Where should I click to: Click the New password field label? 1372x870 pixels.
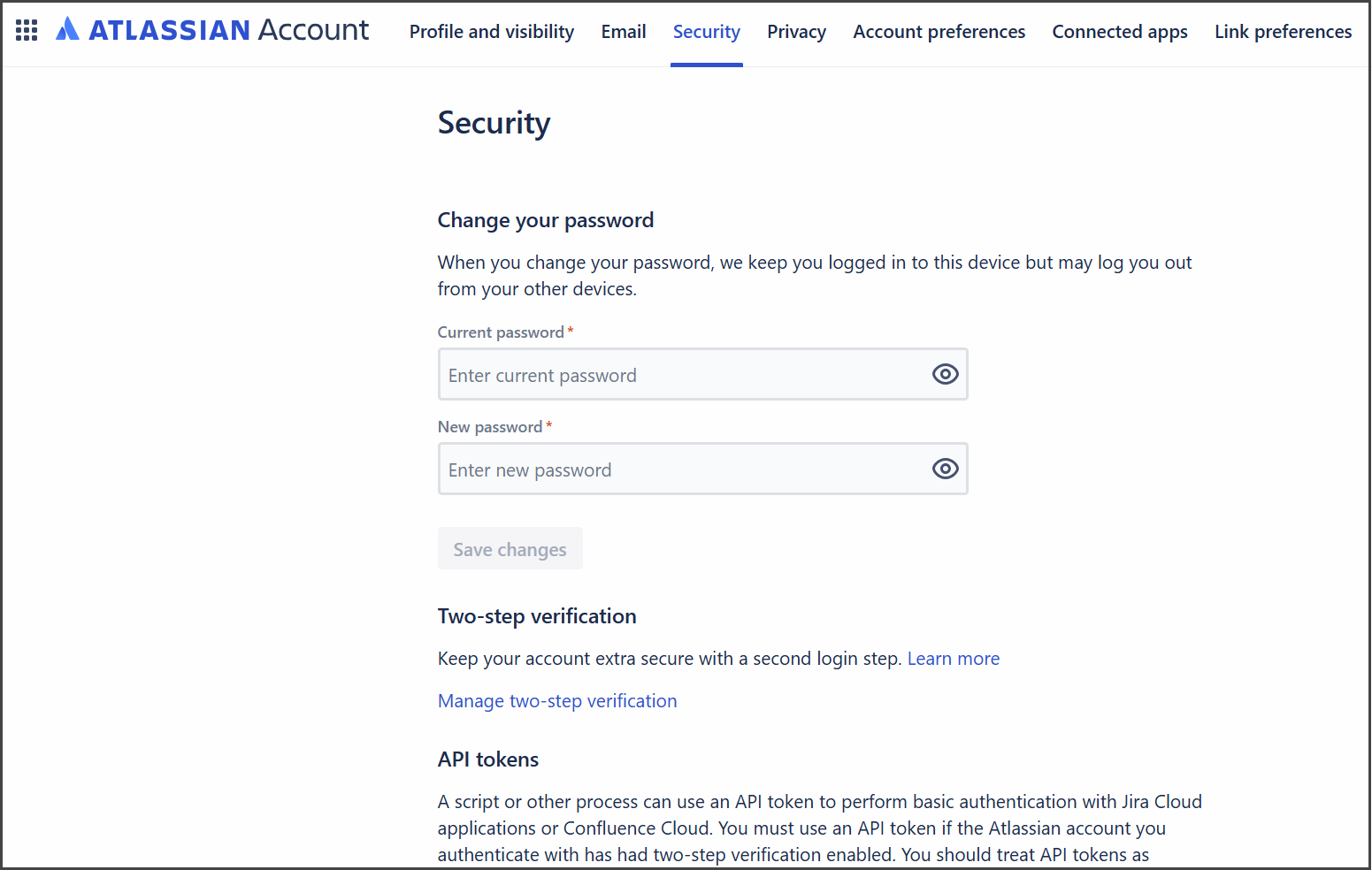[490, 427]
